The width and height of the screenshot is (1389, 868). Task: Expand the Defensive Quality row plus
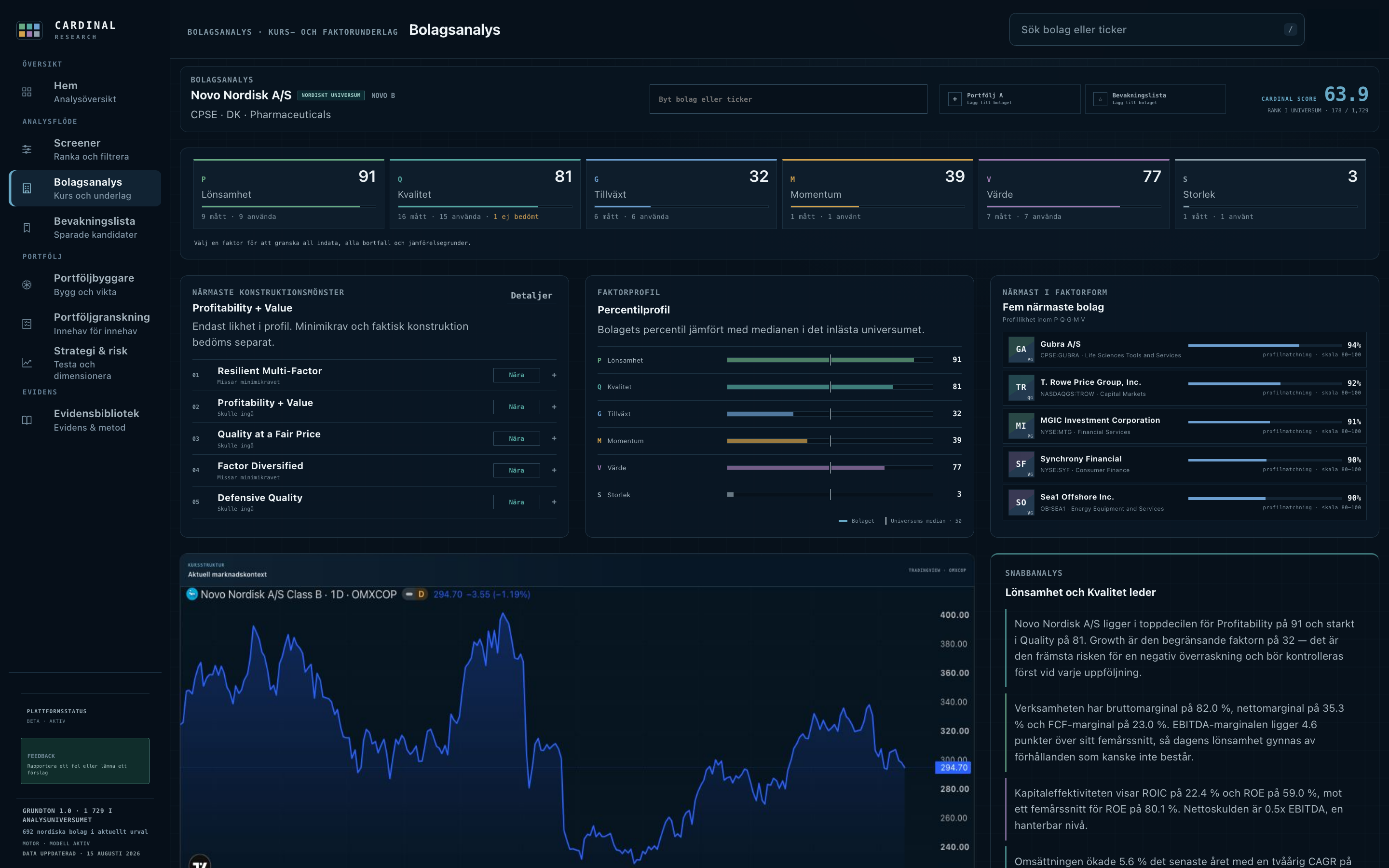(554, 502)
